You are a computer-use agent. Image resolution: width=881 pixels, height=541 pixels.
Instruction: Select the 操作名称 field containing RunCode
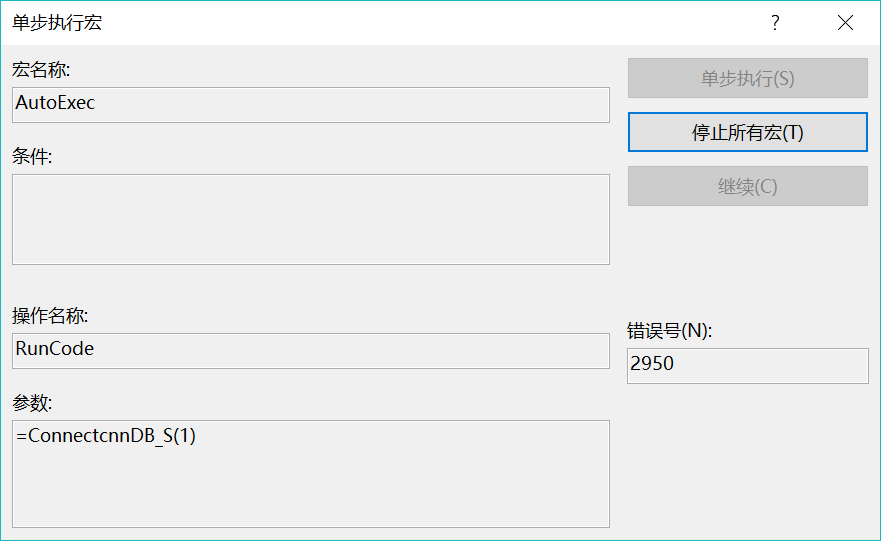click(311, 351)
